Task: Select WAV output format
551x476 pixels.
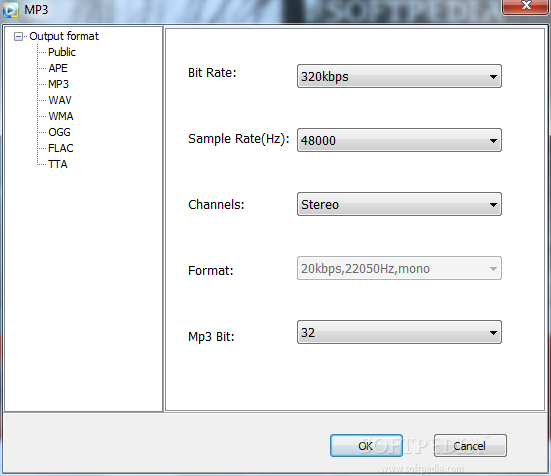Action: coord(60,100)
